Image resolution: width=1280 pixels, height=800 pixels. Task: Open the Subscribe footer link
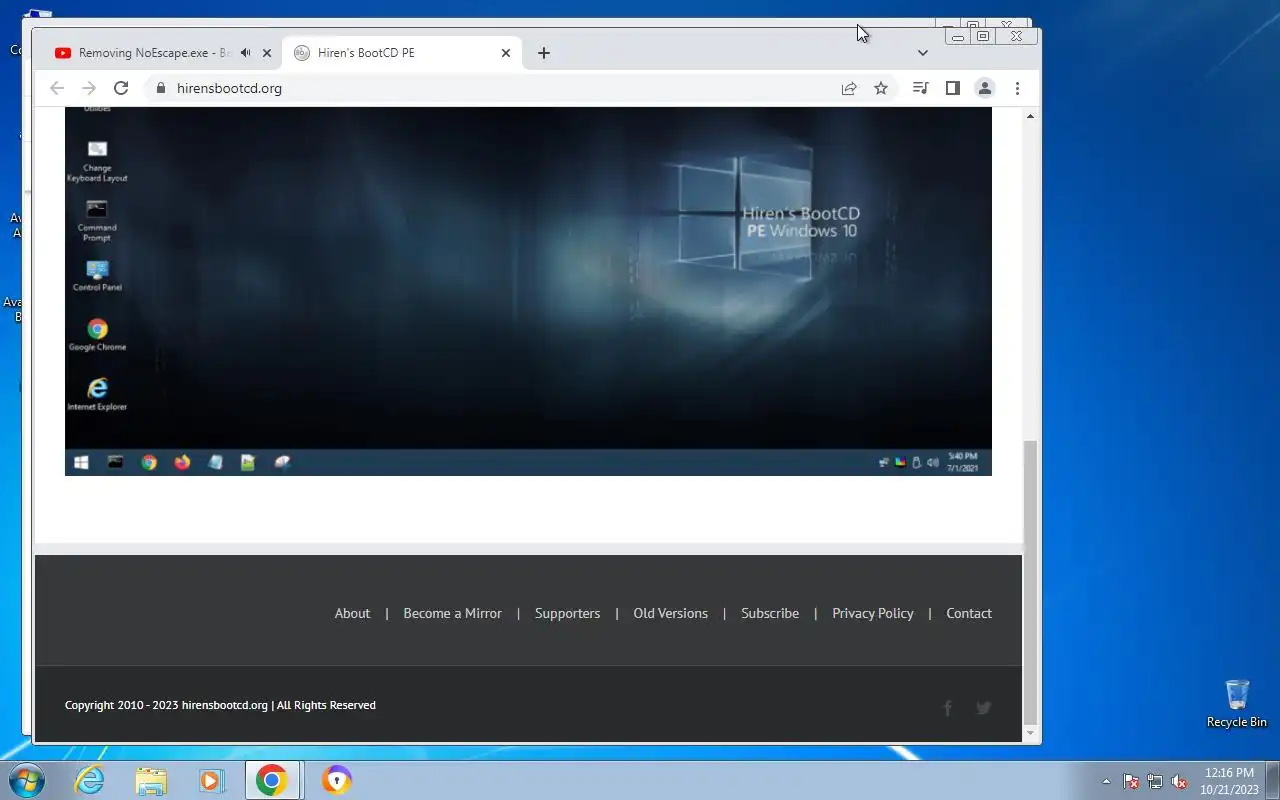coord(770,613)
